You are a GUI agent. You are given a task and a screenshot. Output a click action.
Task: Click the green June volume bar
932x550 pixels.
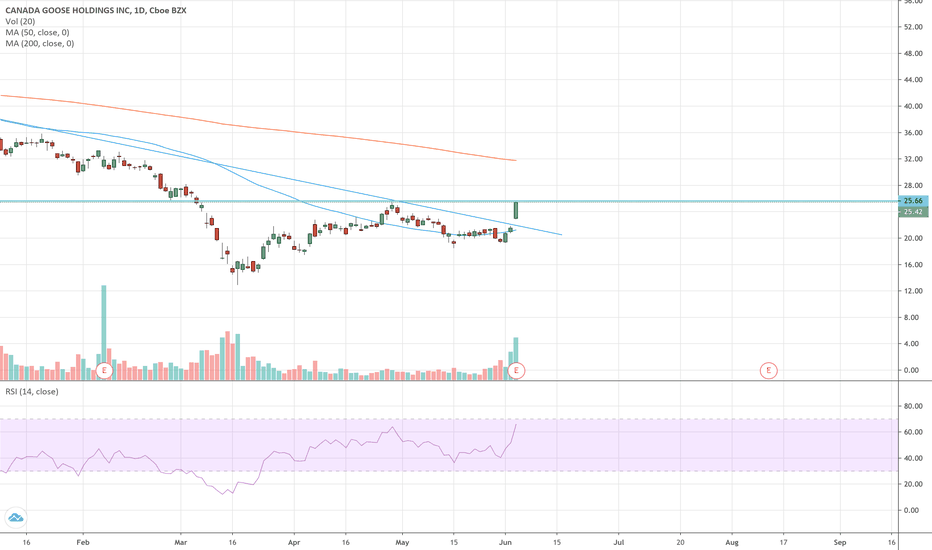pos(516,351)
